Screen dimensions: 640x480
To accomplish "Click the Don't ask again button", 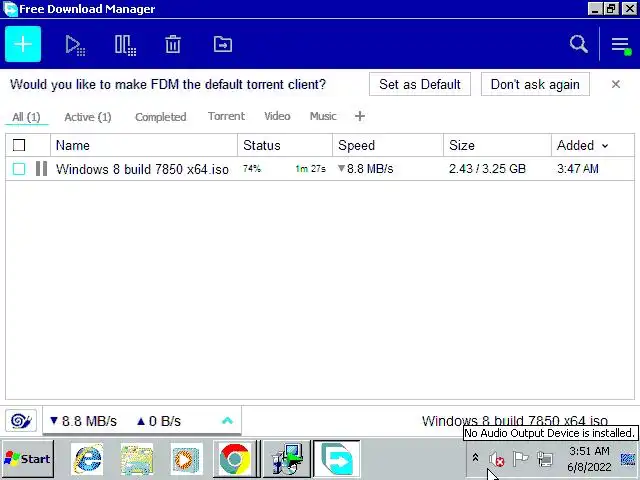I will 535,84.
